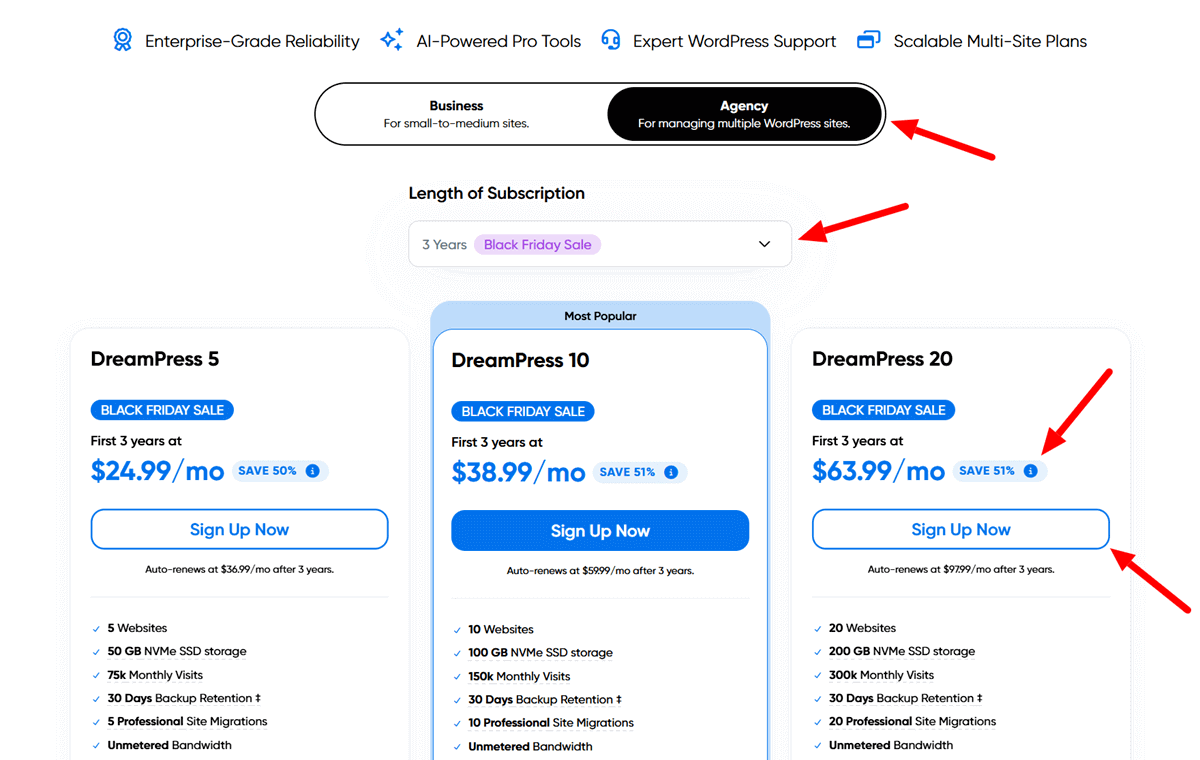Click Sign Up Now for DreamPress 5
Viewport: 1200px width, 760px height.
click(239, 529)
